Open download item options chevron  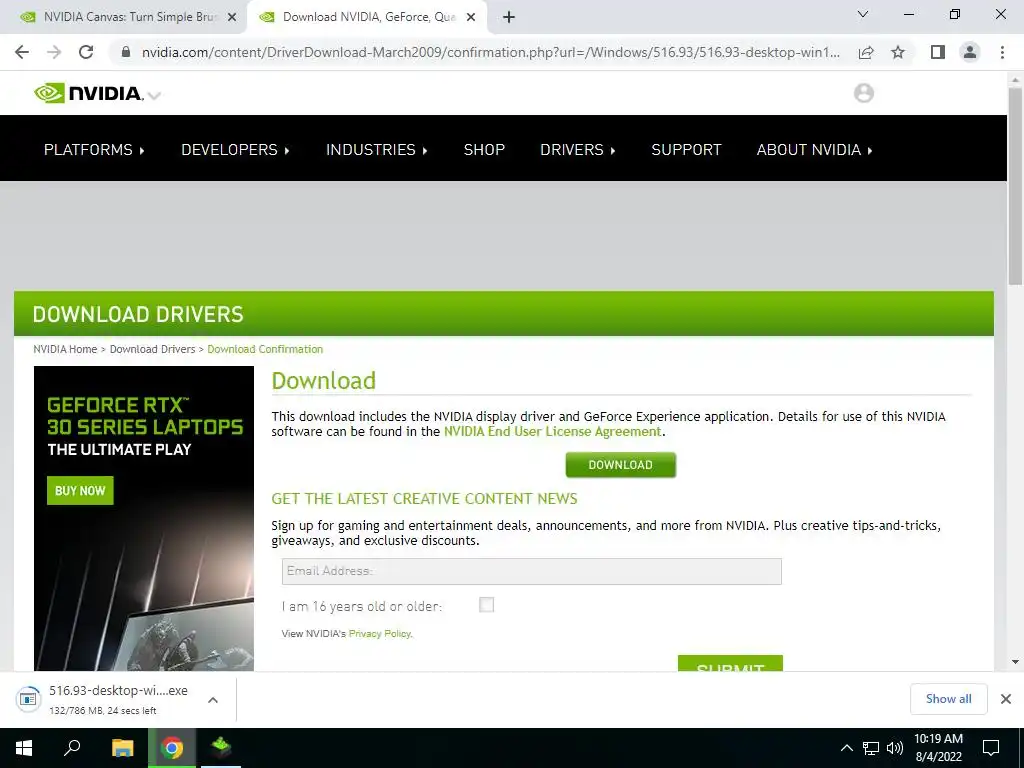coord(212,699)
